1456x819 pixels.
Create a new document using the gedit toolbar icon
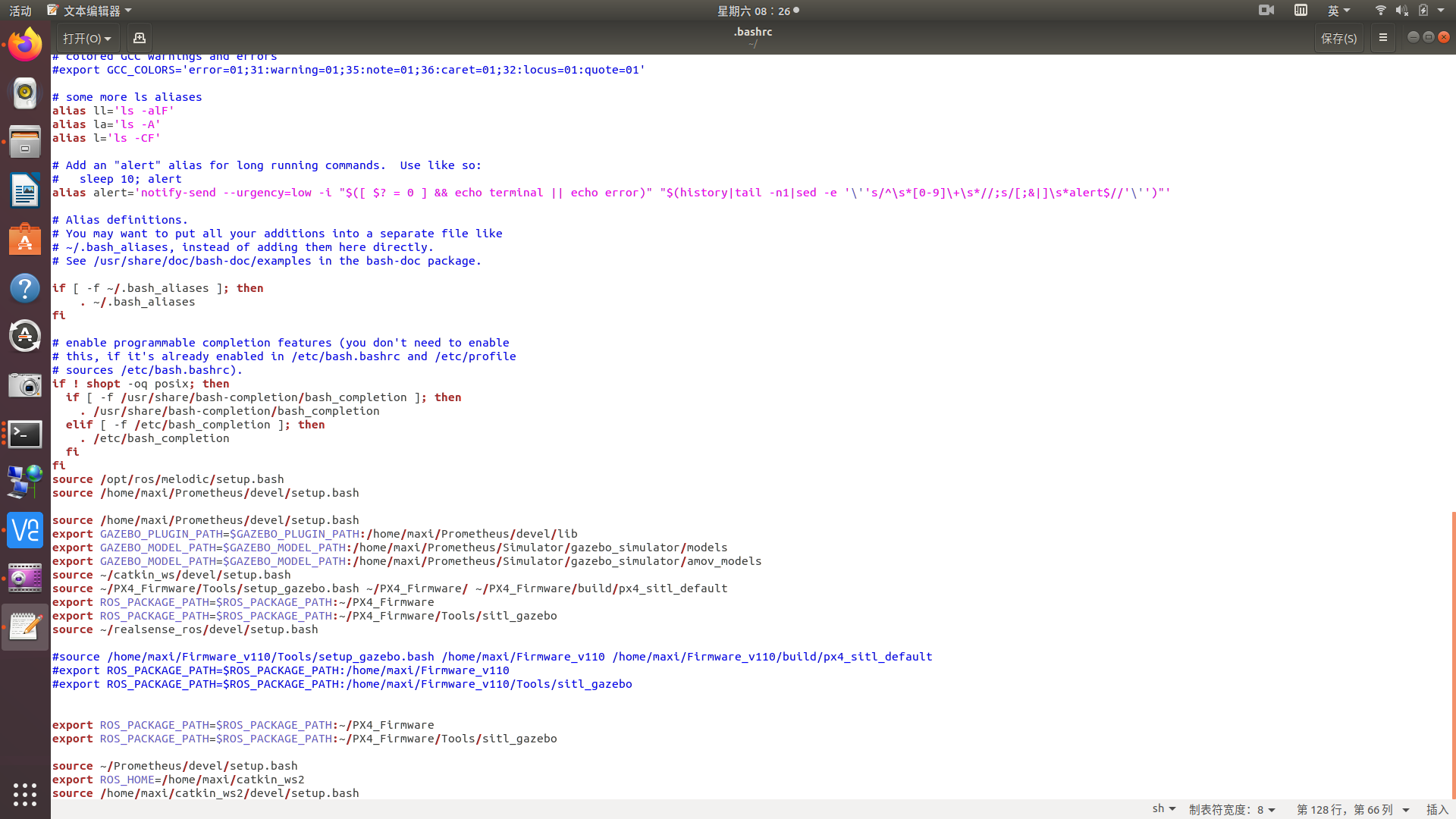click(x=139, y=37)
